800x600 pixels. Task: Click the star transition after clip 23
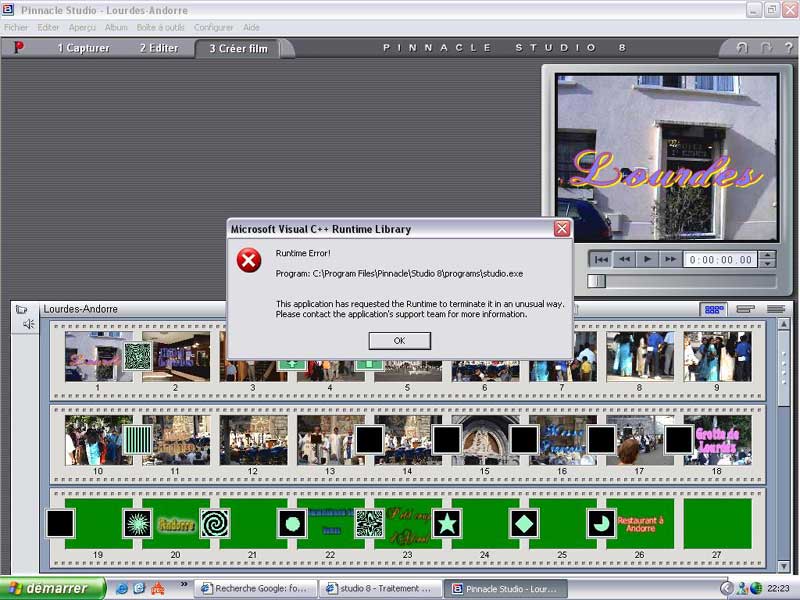(447, 523)
